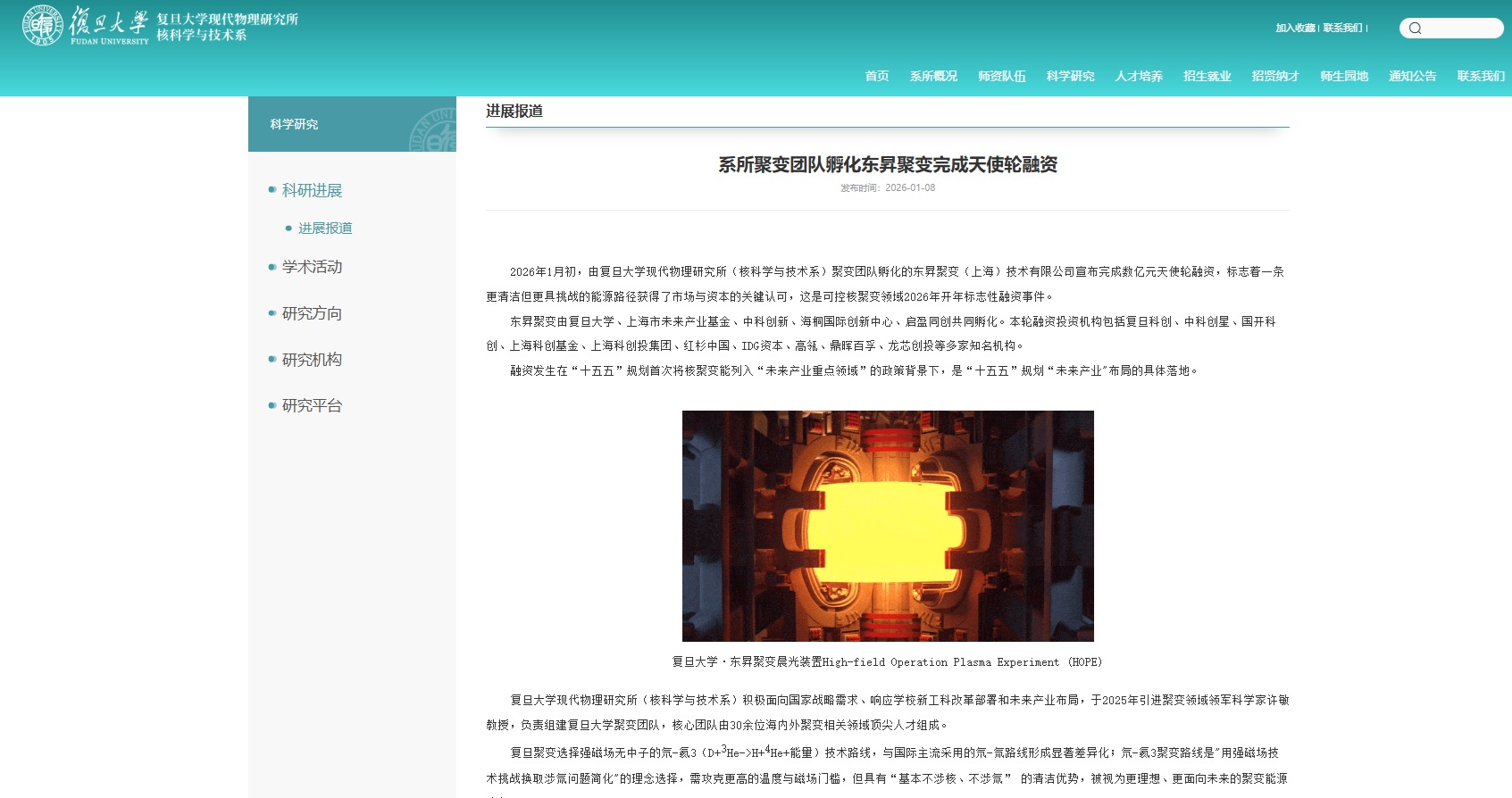Image resolution: width=1512 pixels, height=798 pixels.
Task: Click the search magnifier icon
Action: click(x=1416, y=29)
